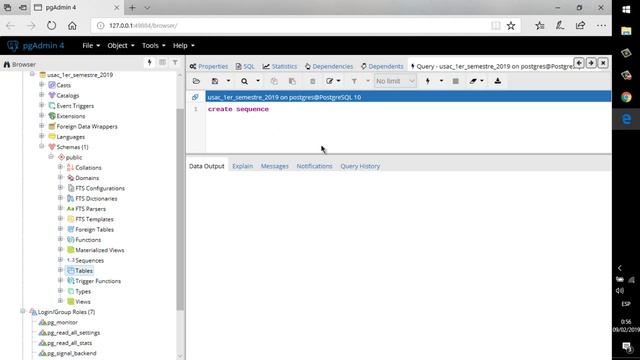This screenshot has width=640, height=360.
Task: Close the query panel X button
Action: pos(603,63)
